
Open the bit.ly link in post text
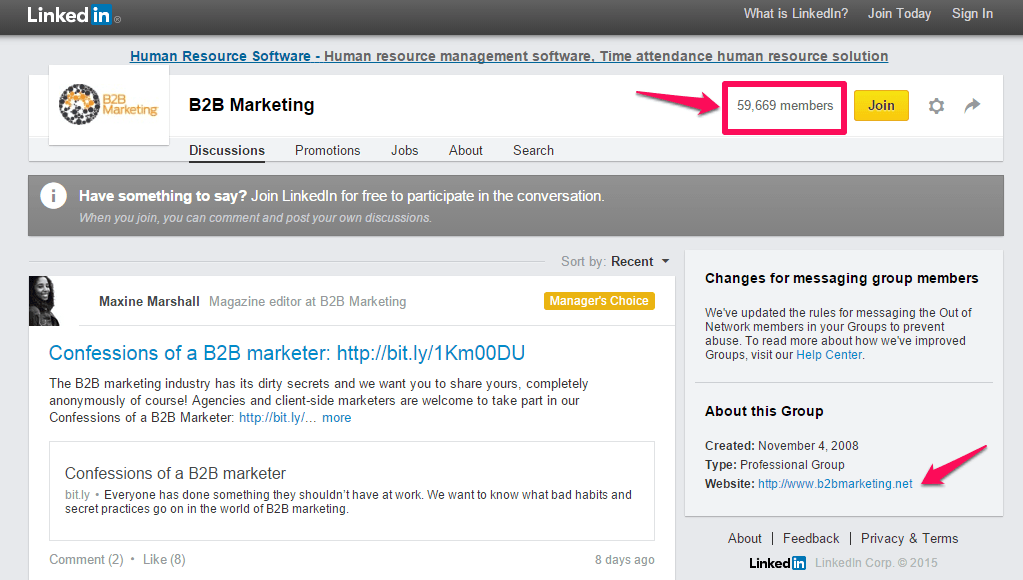[x=277, y=418]
